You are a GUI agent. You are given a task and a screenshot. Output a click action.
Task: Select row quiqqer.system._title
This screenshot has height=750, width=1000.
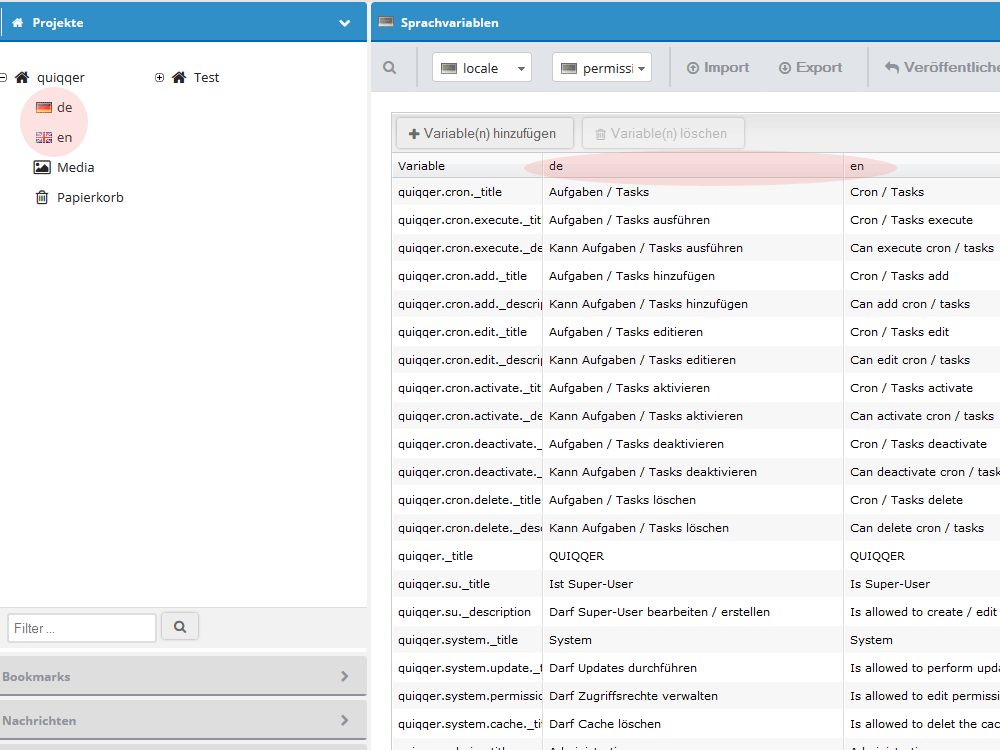coord(696,640)
